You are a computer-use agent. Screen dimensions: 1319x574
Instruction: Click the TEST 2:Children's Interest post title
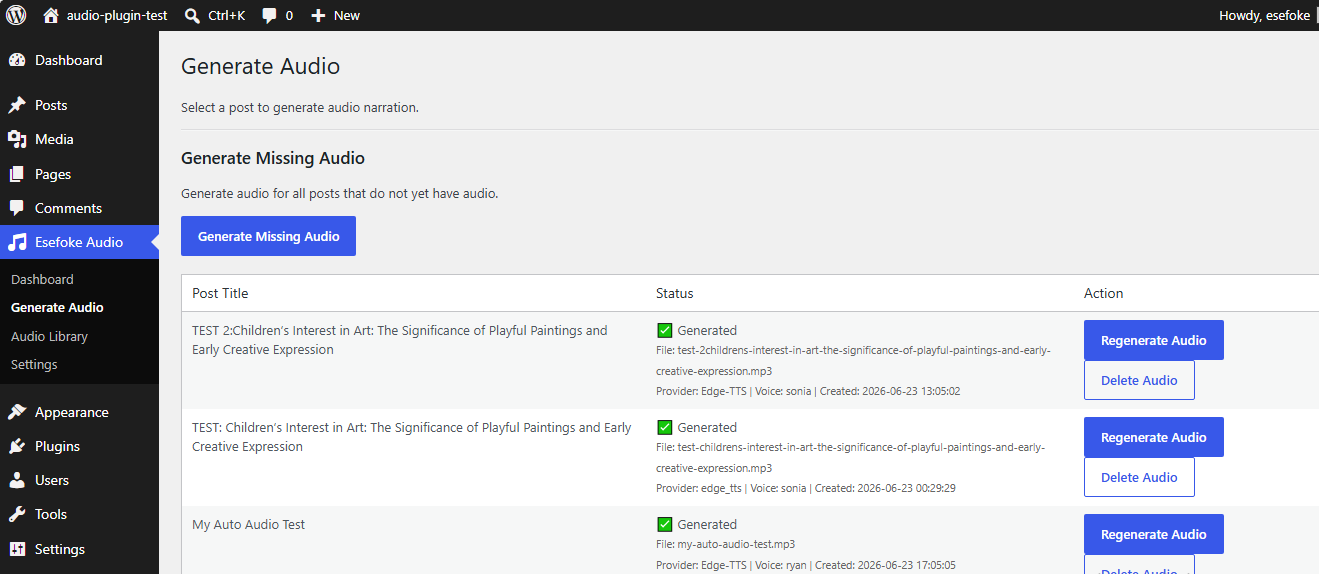pos(400,340)
